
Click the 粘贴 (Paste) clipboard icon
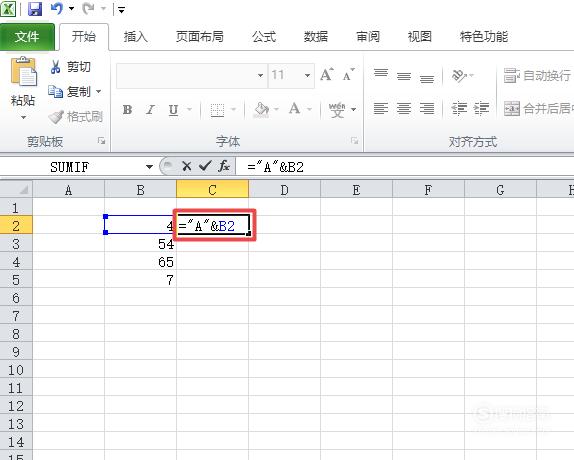24,72
